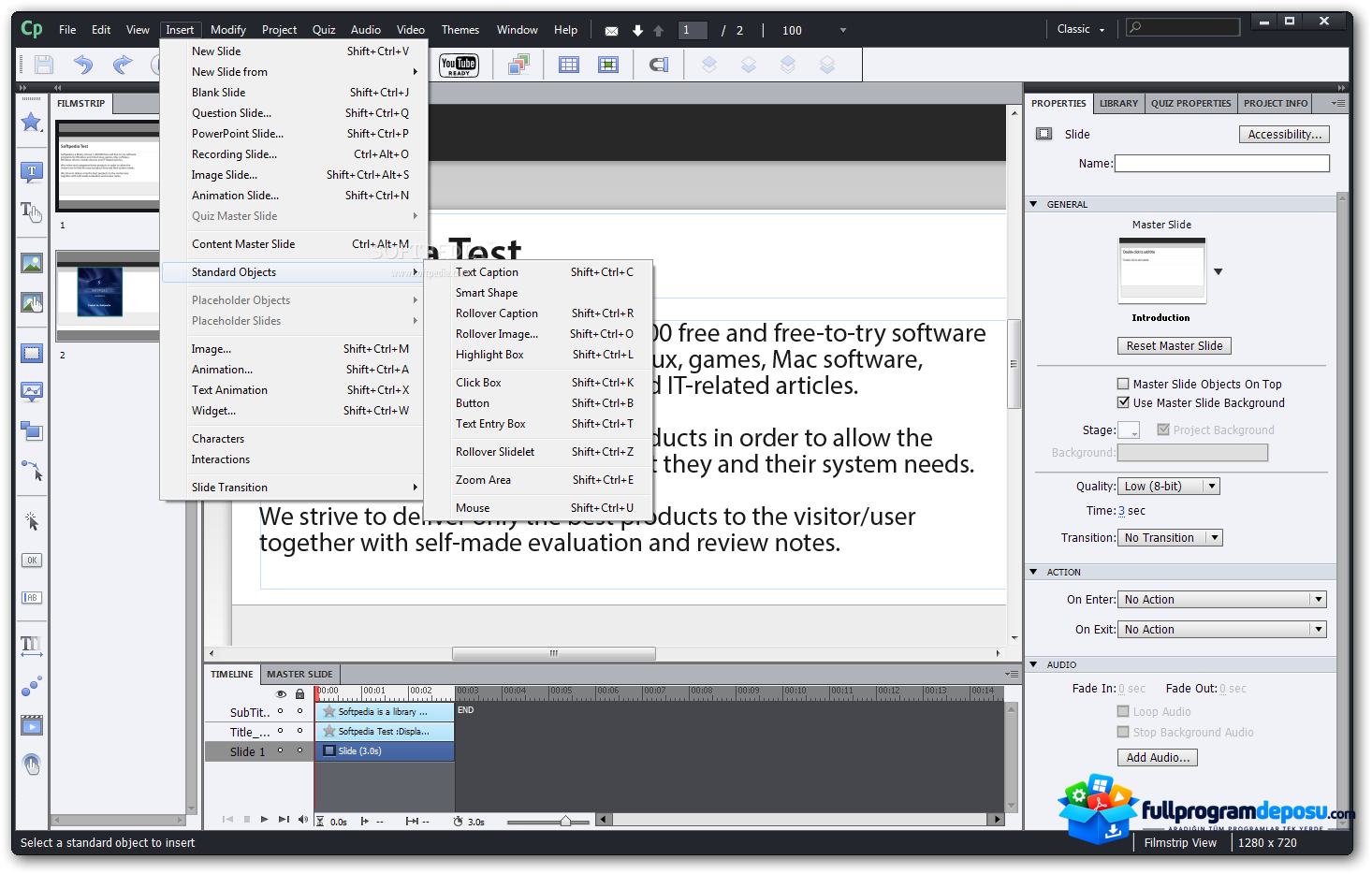Click the Redo arrow icon
1372x874 pixels.
123,65
